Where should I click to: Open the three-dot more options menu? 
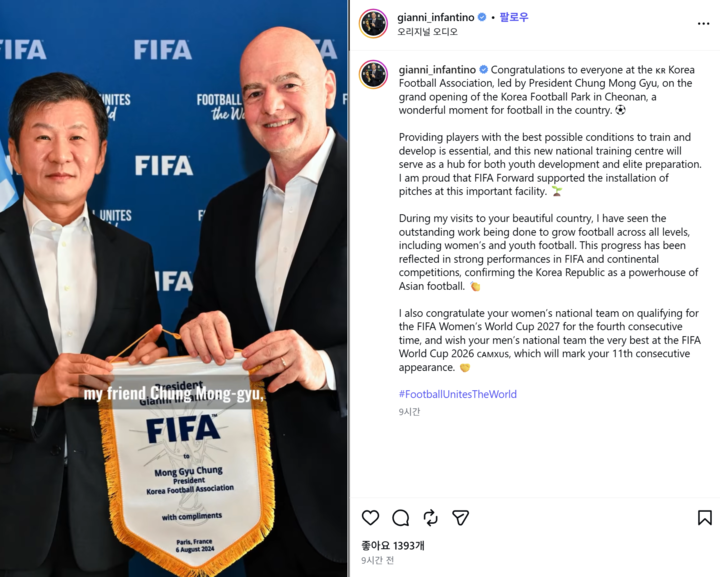point(703,24)
